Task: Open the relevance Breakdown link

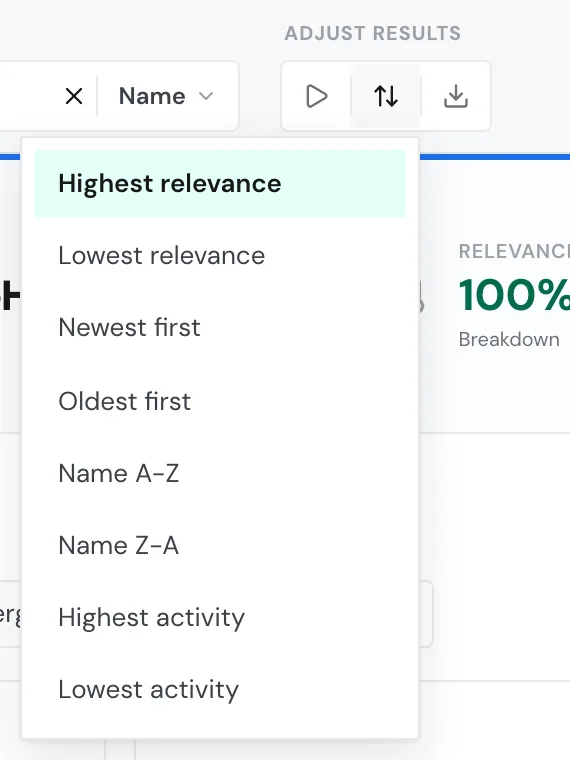Action: pyautogui.click(x=509, y=339)
